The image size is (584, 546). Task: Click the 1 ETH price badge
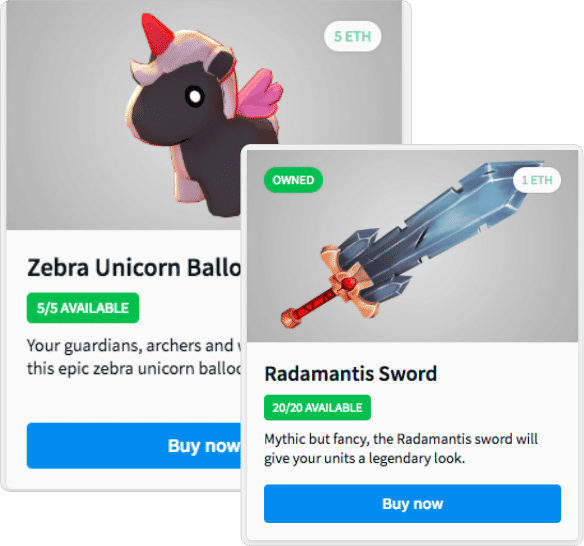coord(537,180)
